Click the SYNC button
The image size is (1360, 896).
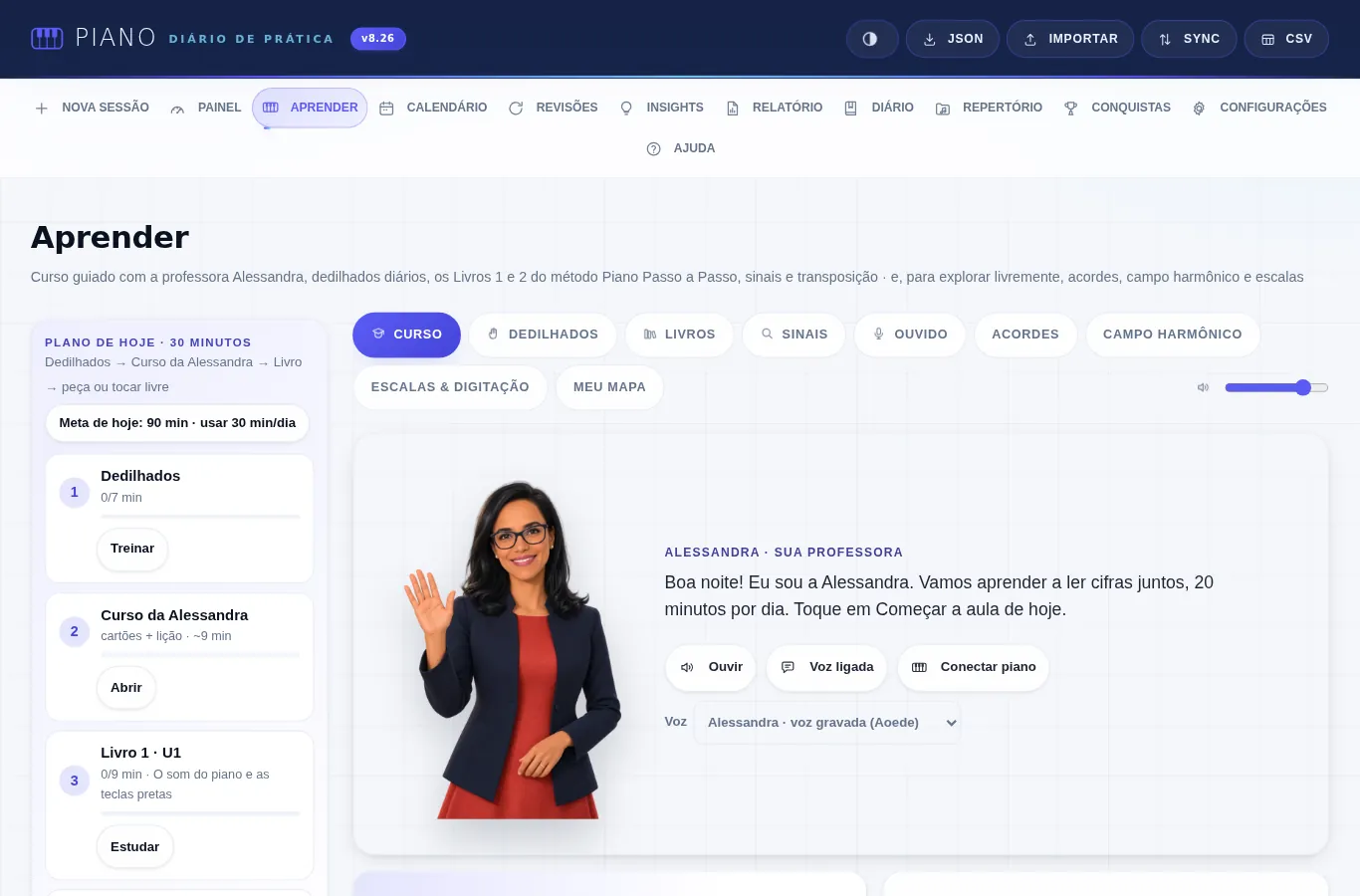(x=1189, y=39)
